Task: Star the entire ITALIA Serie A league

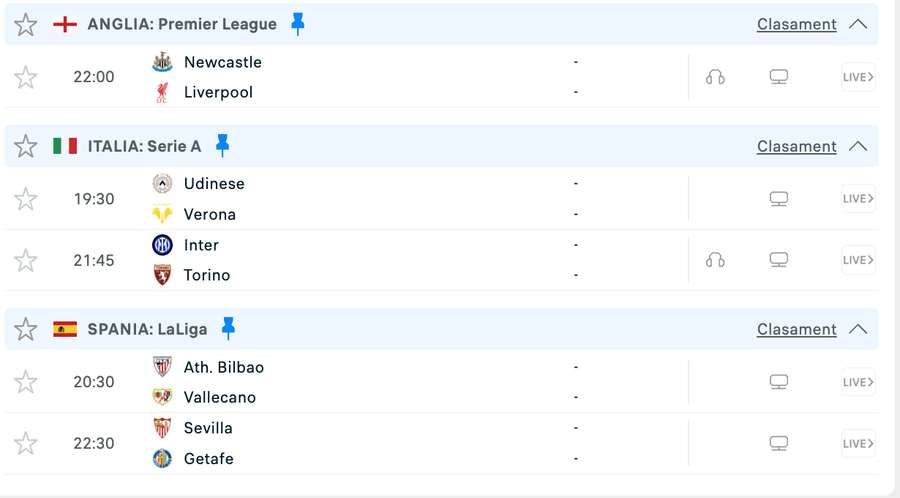Action: pos(26,146)
